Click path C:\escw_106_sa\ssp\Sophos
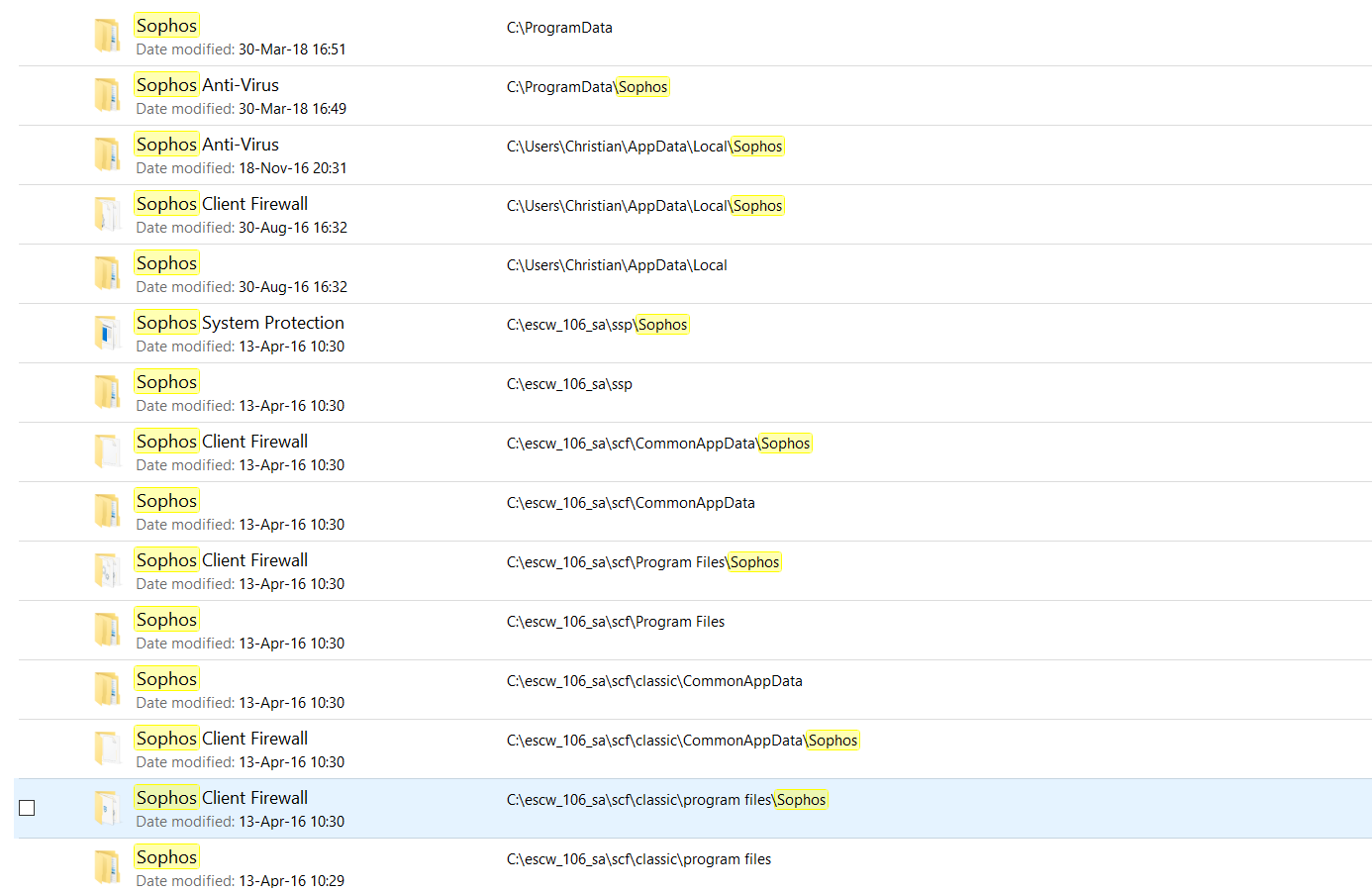Viewport: 1372px width, 894px height. pyautogui.click(x=598, y=325)
